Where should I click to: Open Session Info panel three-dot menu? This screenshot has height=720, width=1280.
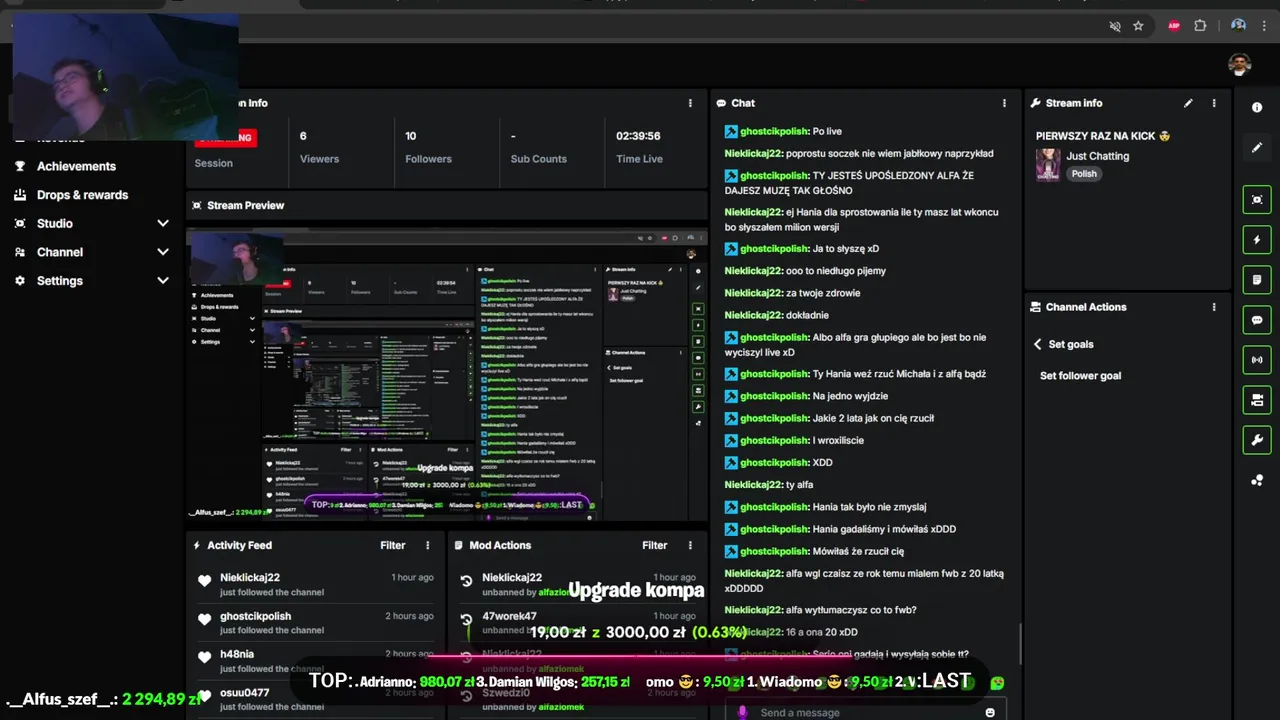tap(689, 103)
